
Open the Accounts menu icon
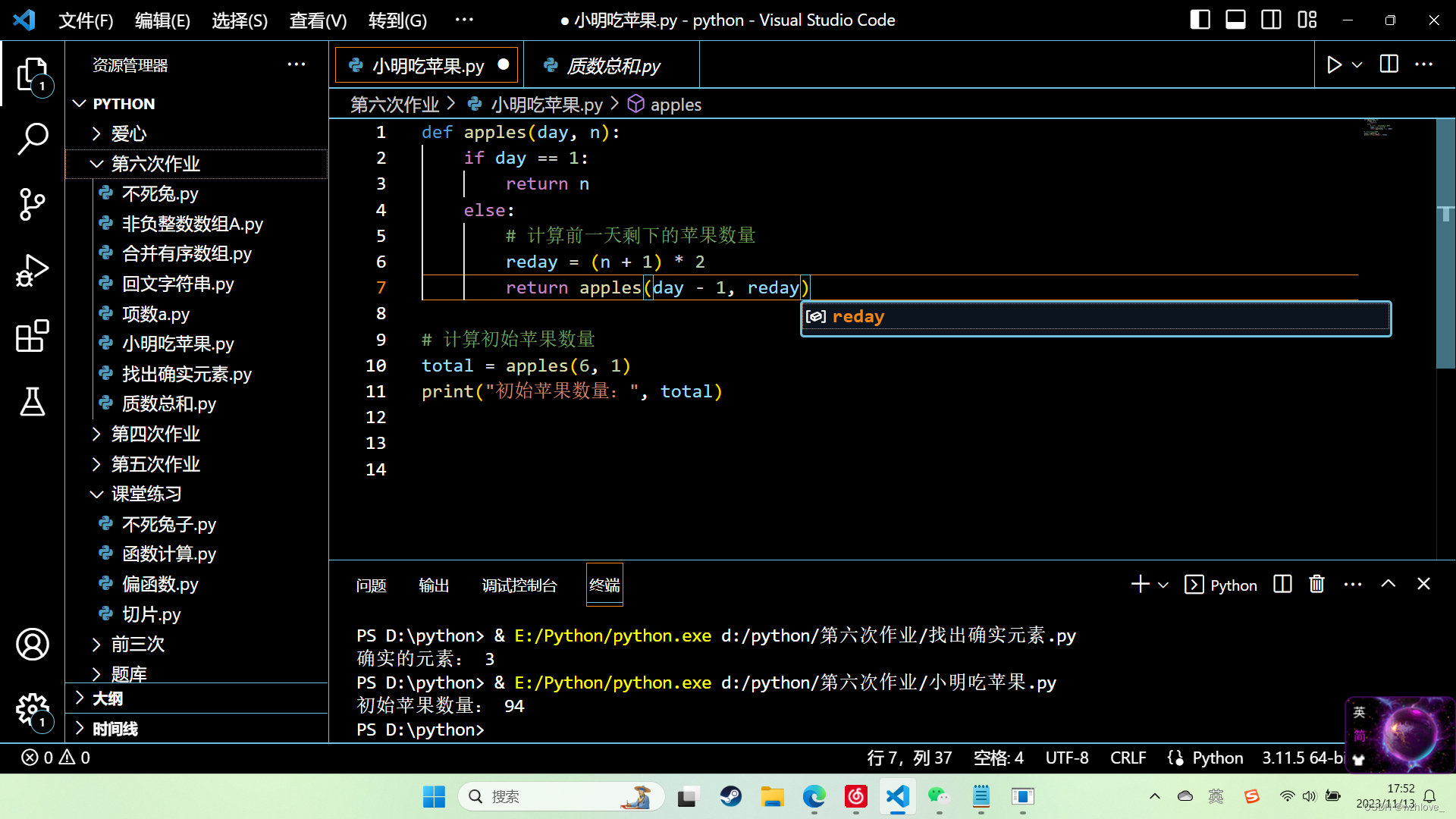(33, 645)
